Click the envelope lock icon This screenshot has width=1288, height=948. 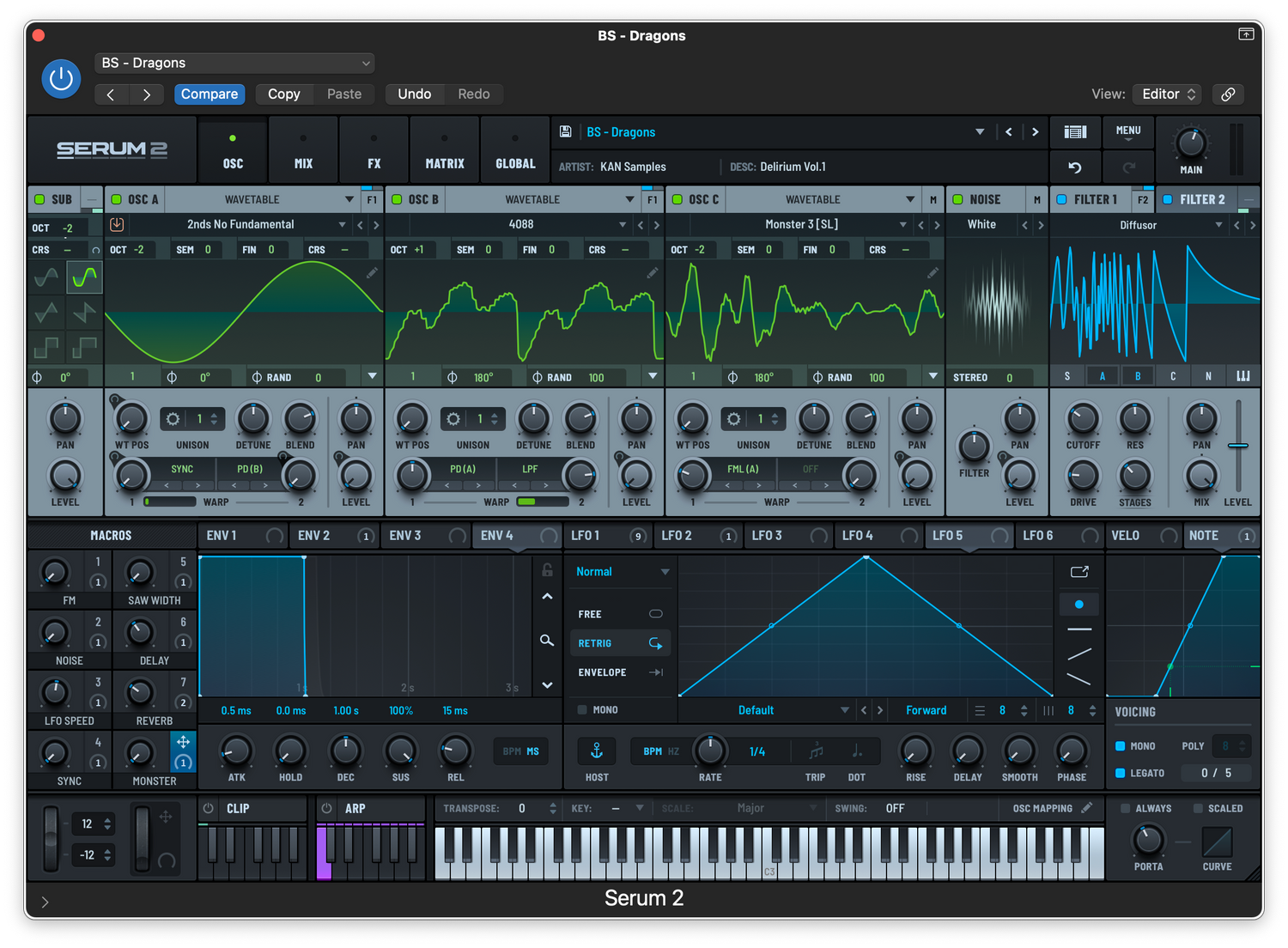tap(547, 569)
